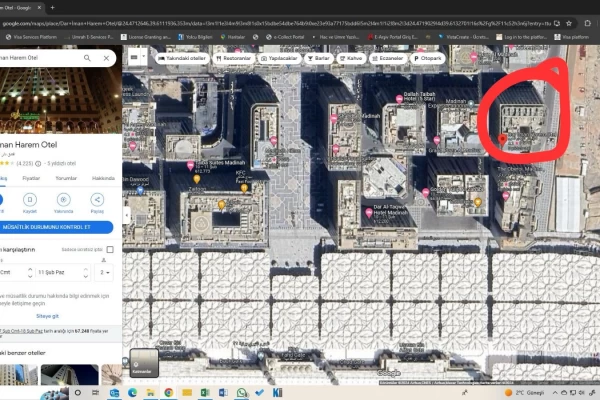Open the Yorumlar tab
Screen dimensions: 600x400
point(66,178)
